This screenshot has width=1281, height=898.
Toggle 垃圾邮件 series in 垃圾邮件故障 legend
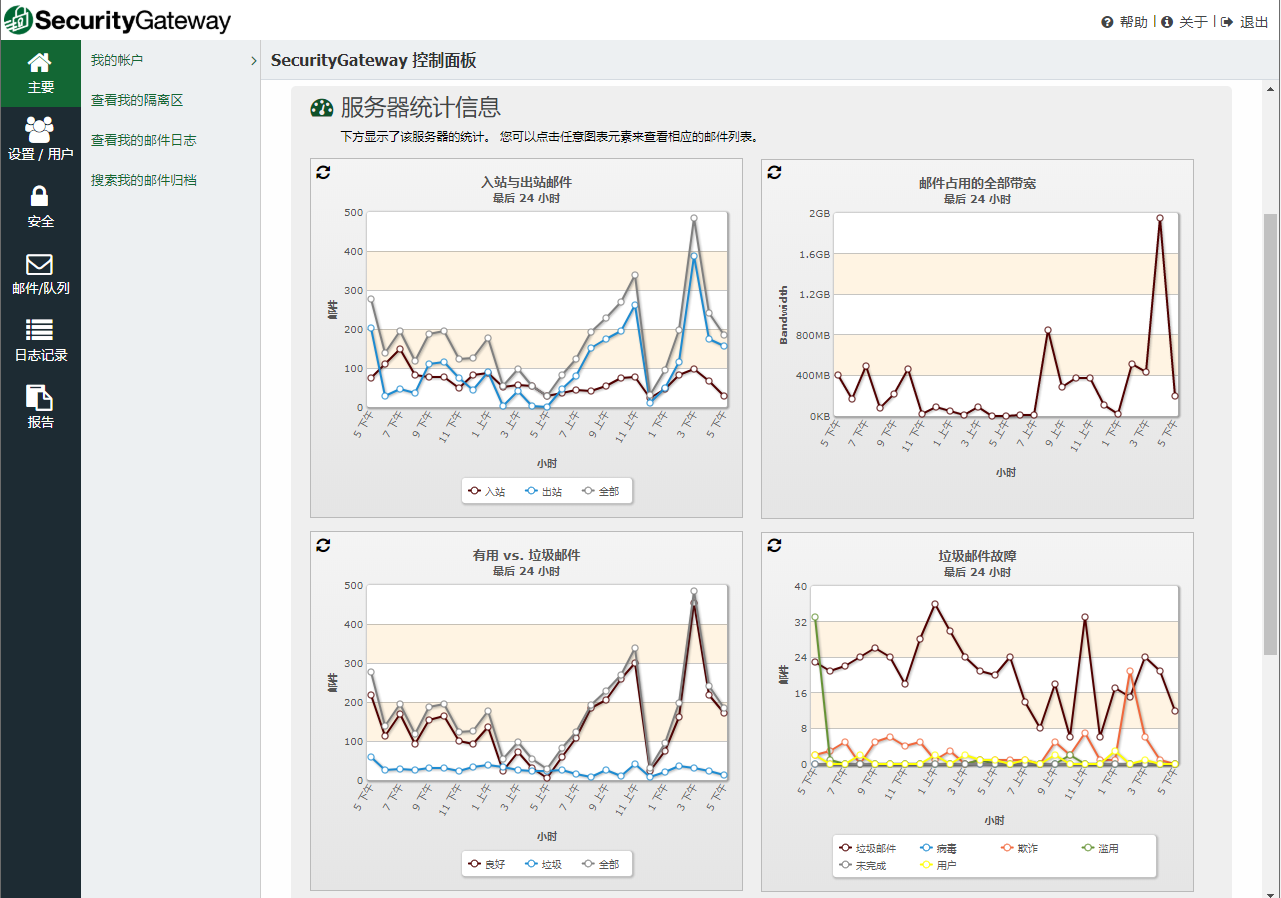[868, 848]
